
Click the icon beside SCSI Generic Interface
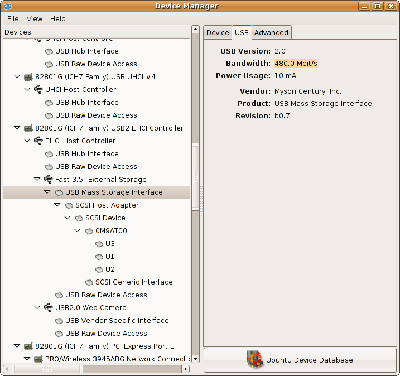[x=89, y=282]
